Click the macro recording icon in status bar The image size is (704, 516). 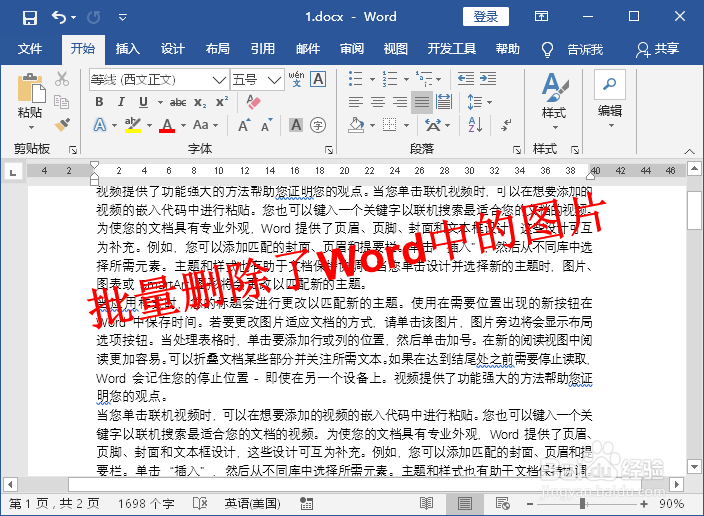[x=307, y=503]
